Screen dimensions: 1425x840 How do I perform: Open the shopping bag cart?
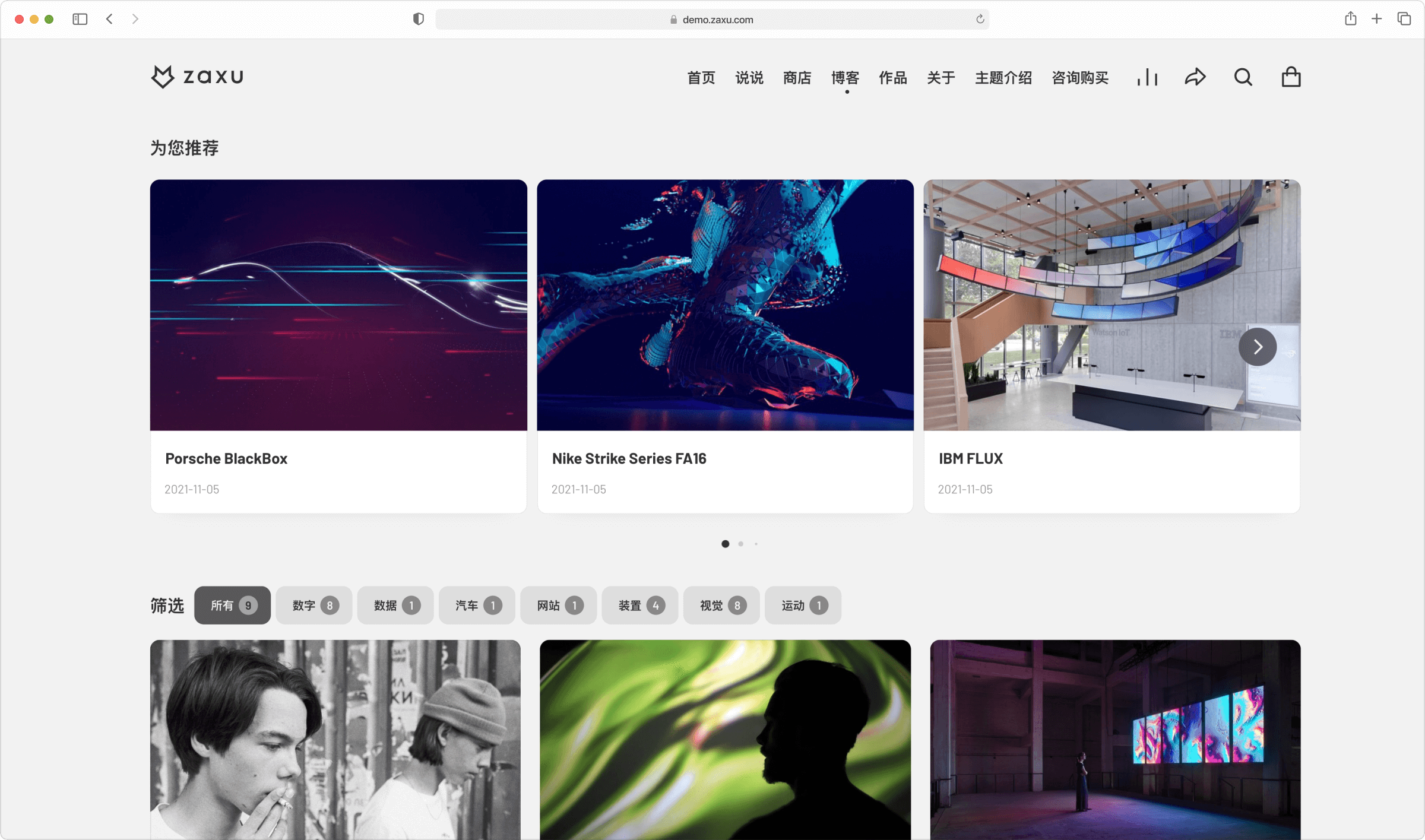(1291, 77)
